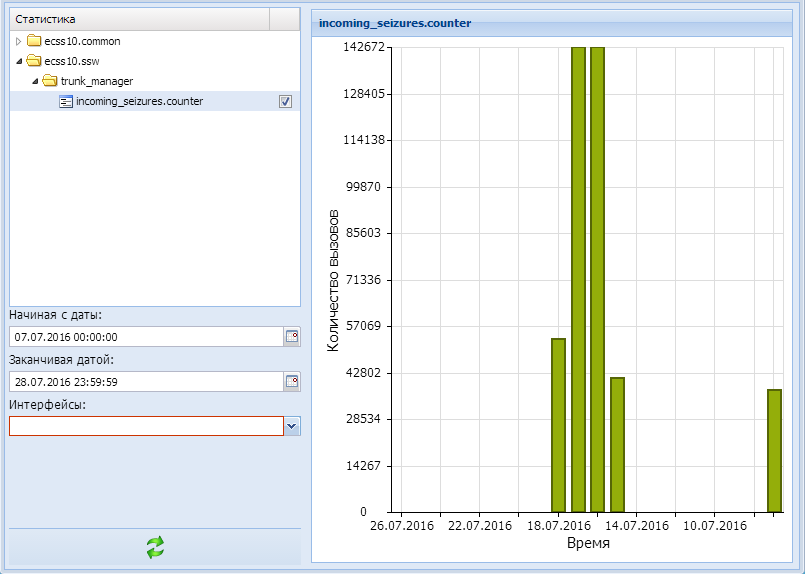Image resolution: width=805 pixels, height=574 pixels.
Task: Open the Интерфейсы dropdown list
Action: coord(292,426)
